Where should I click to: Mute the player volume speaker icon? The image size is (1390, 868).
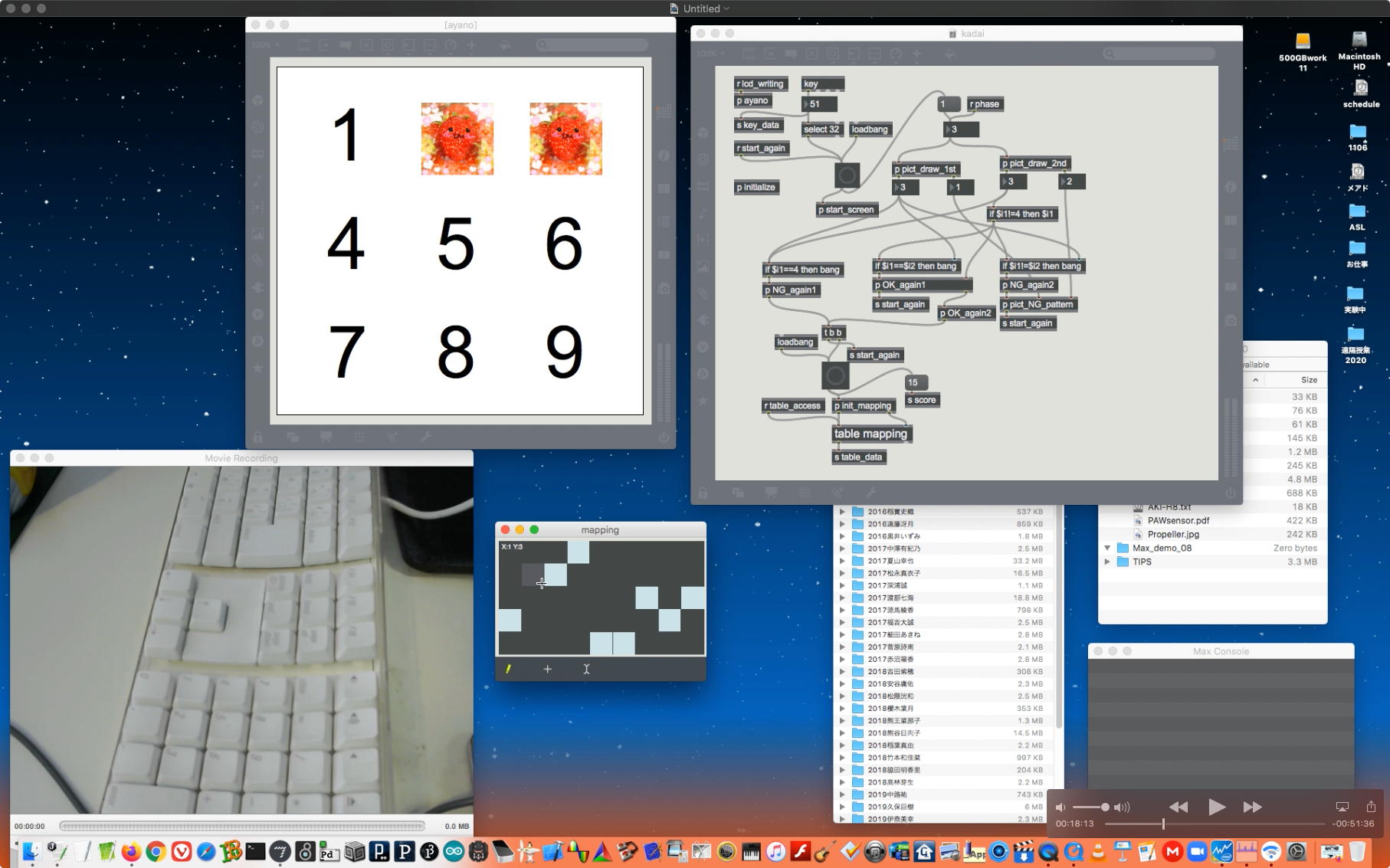pos(1061,807)
